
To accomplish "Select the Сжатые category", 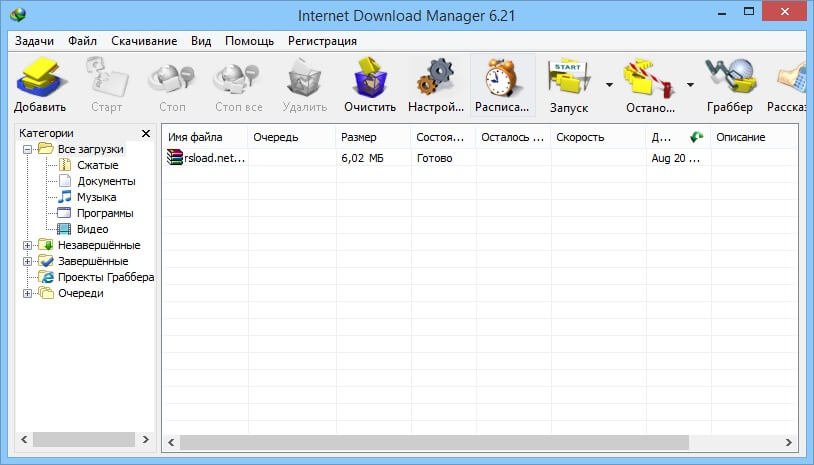I will click(98, 165).
